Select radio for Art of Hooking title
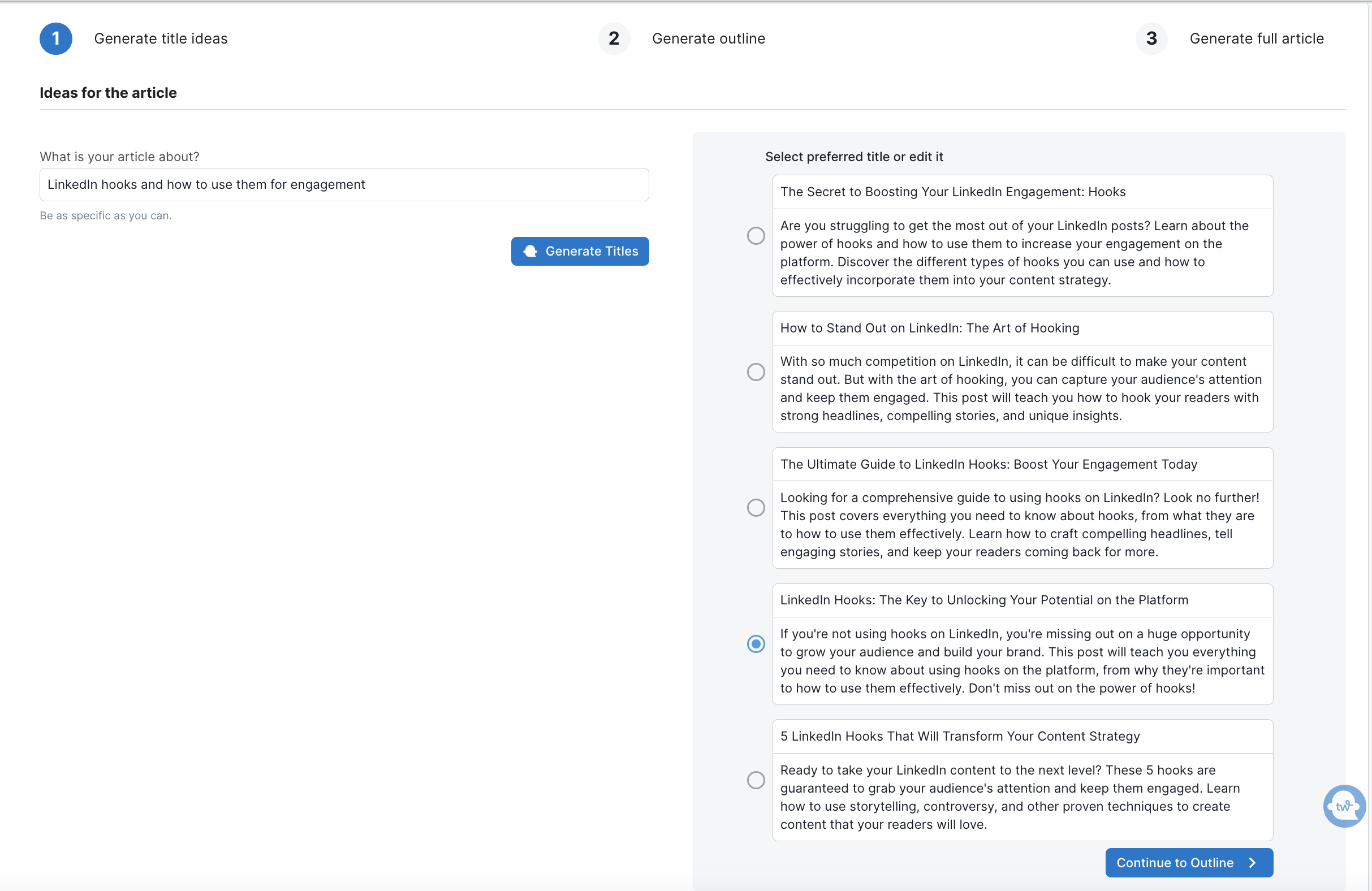Screen dimensions: 1372x891 click(x=756, y=372)
